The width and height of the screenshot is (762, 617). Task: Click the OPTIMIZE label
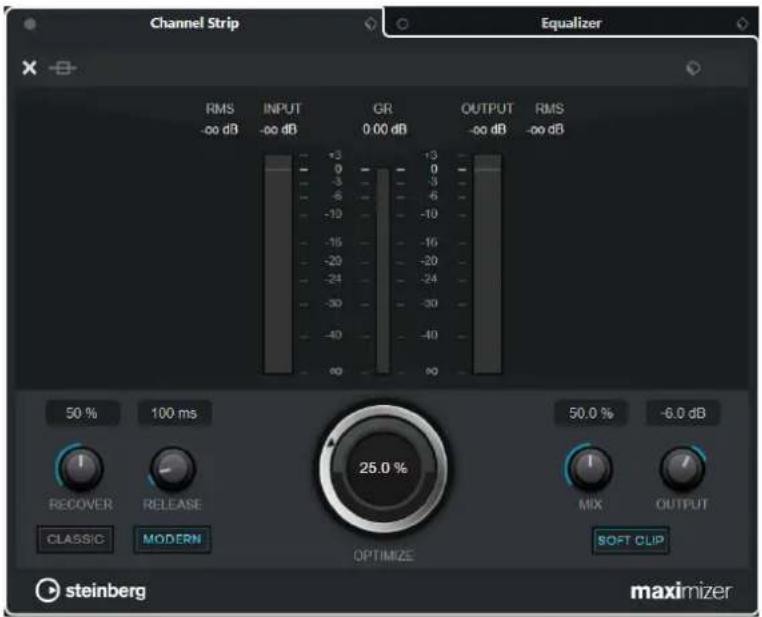pyautogui.click(x=383, y=555)
